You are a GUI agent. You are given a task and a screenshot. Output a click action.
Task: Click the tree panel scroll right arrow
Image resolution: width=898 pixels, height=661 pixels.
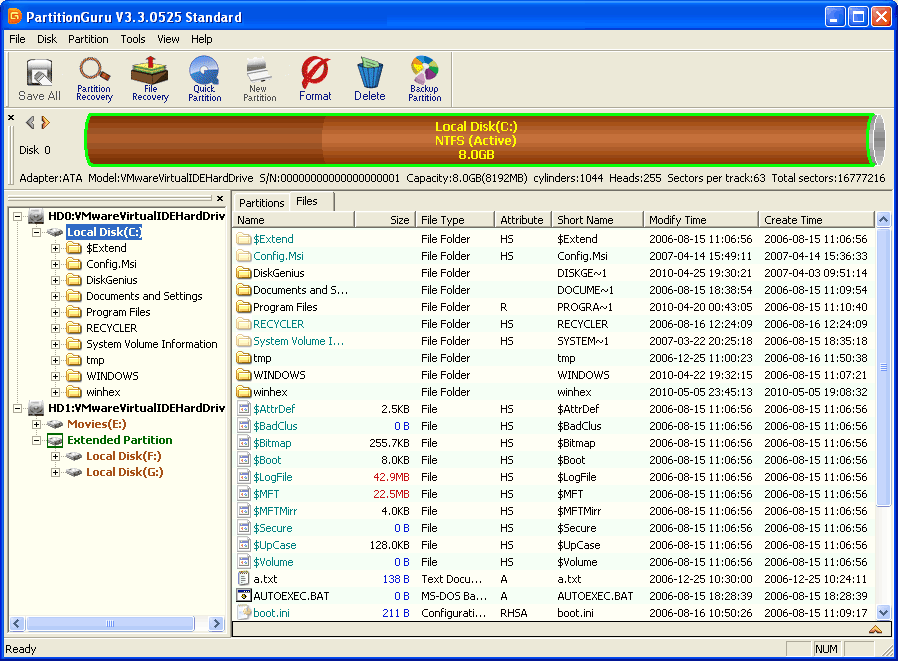pyautogui.click(x=216, y=623)
